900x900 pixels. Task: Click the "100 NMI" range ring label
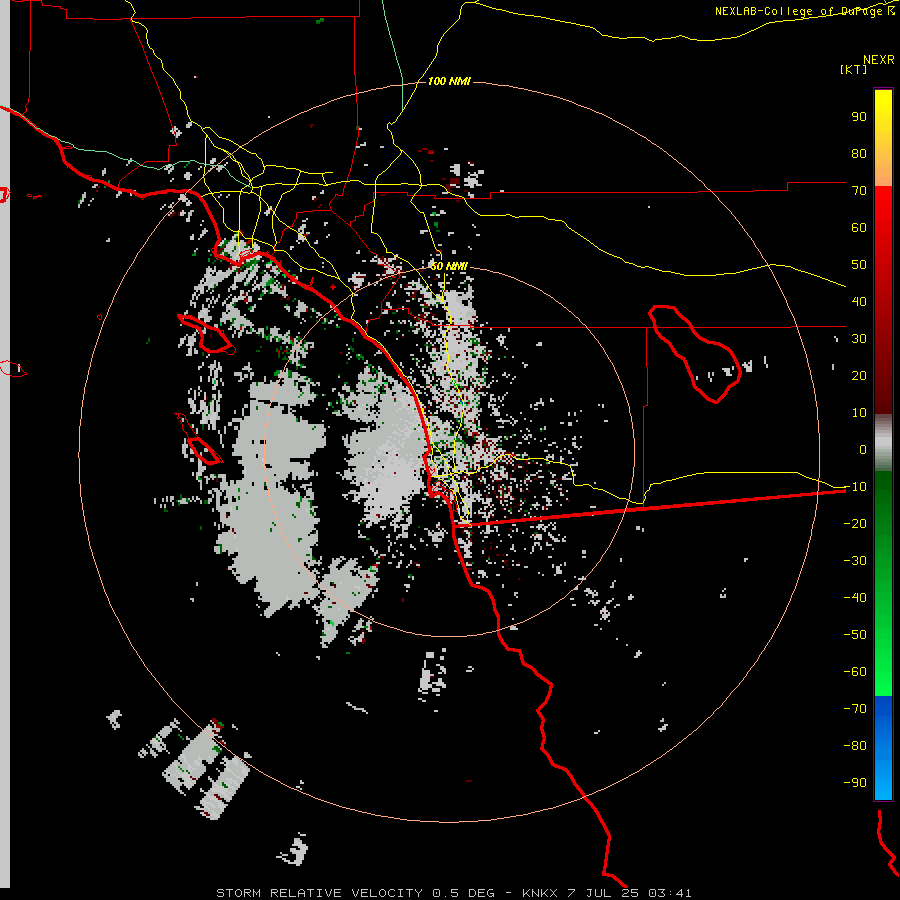pyautogui.click(x=449, y=82)
